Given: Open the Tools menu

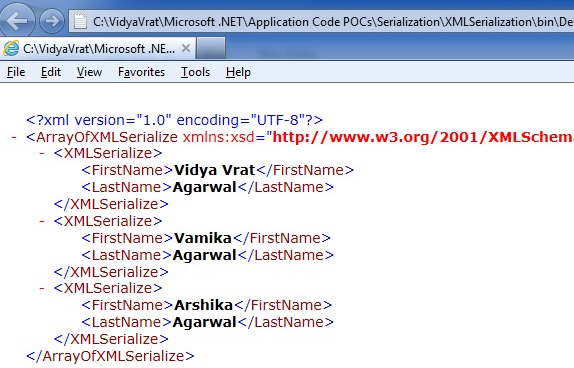Looking at the screenshot, I should click(x=195, y=72).
